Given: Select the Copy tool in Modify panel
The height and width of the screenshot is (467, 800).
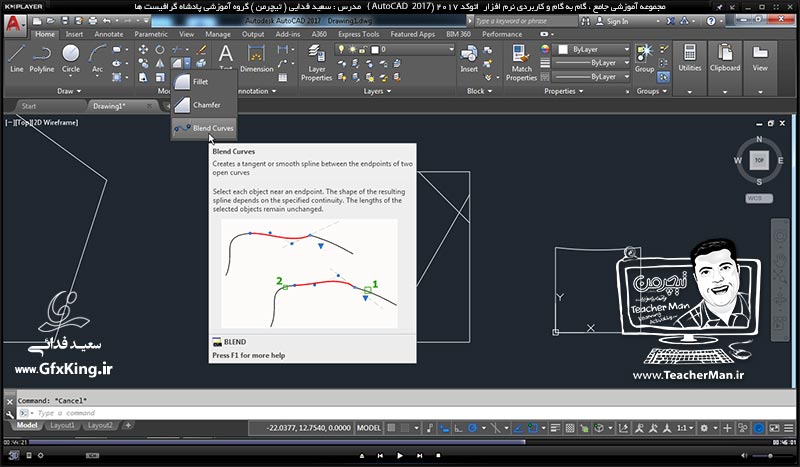Looking at the screenshot, I should tap(143, 63).
